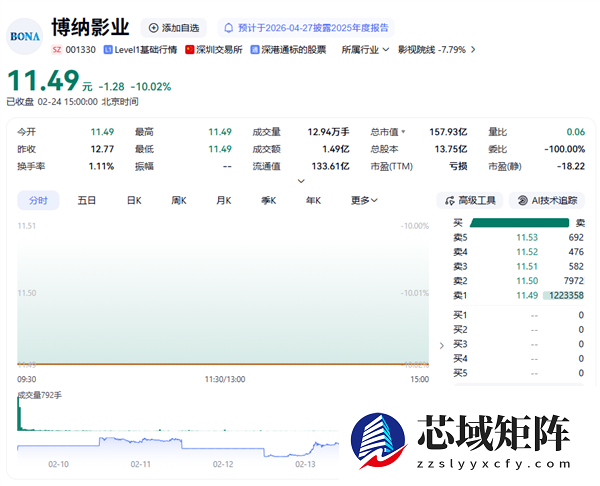Click 卖5 price 11.53
The height and width of the screenshot is (486, 600).
coord(527,238)
